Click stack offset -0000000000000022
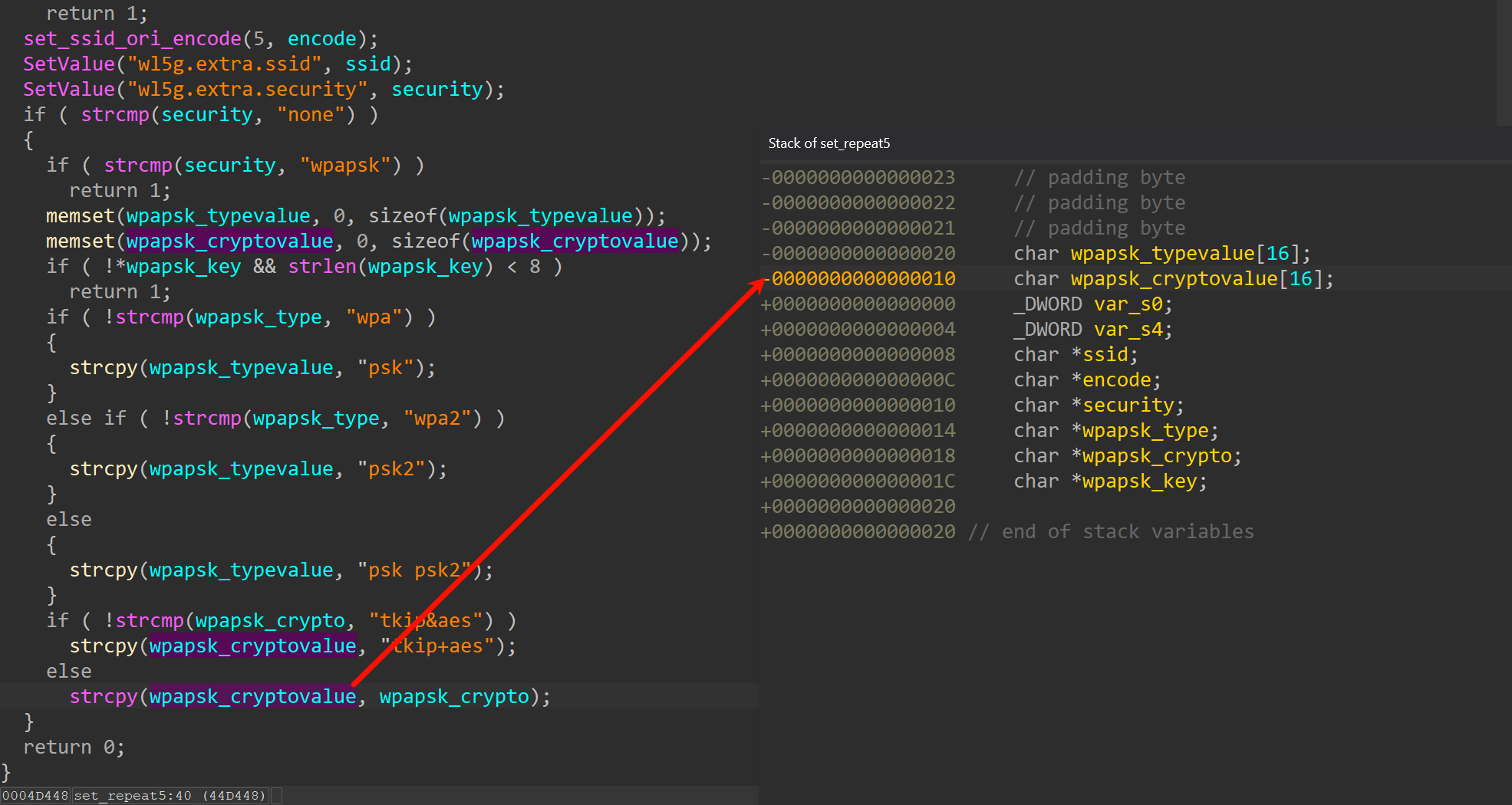Viewport: 1512px width, 805px height. (858, 202)
